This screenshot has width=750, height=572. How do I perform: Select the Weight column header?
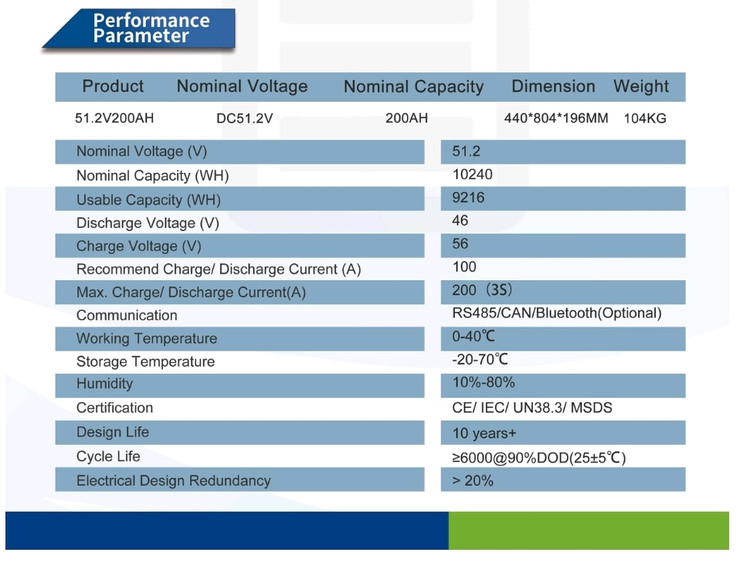[x=641, y=87]
